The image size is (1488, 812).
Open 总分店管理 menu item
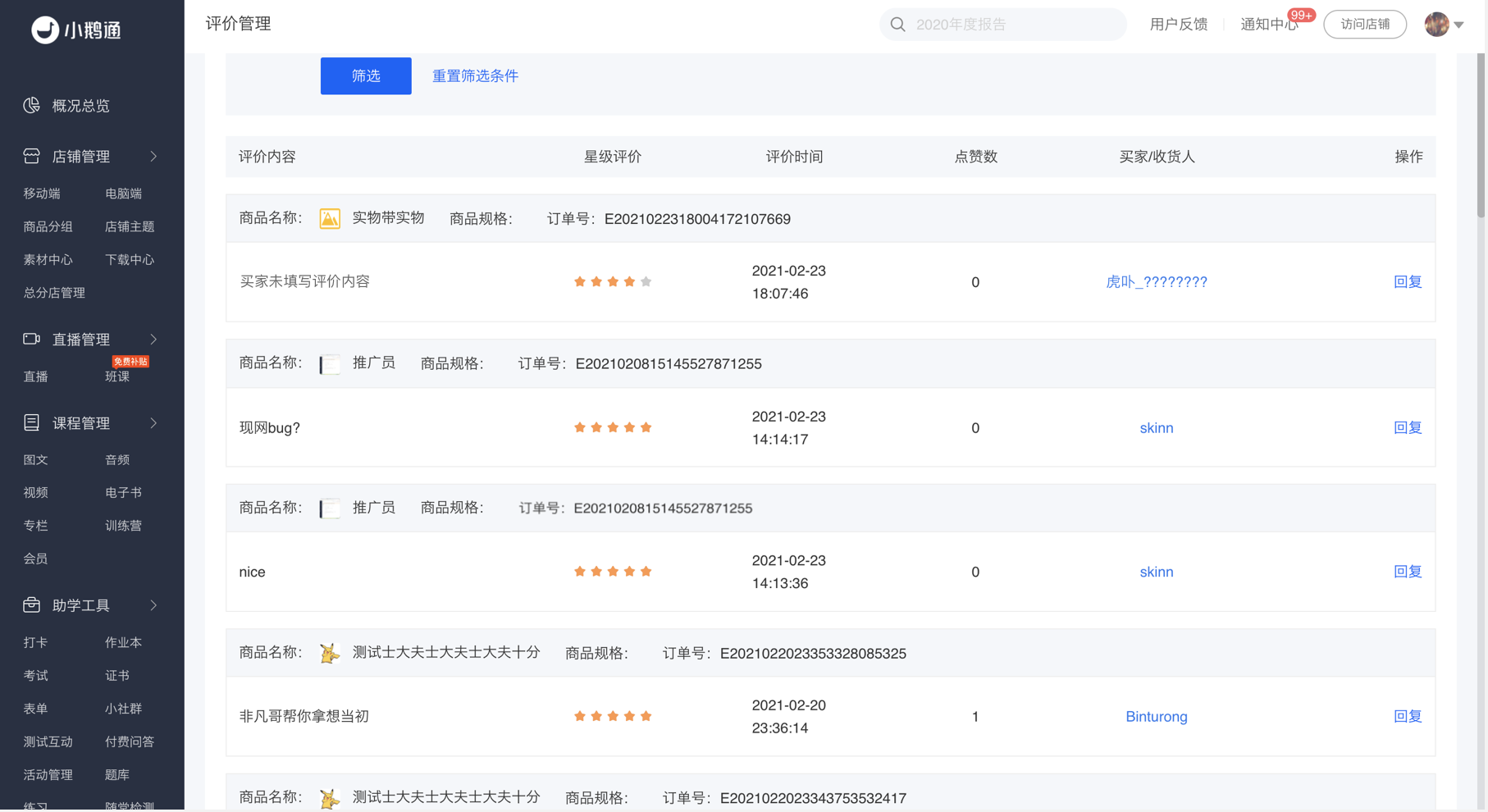pyautogui.click(x=54, y=293)
